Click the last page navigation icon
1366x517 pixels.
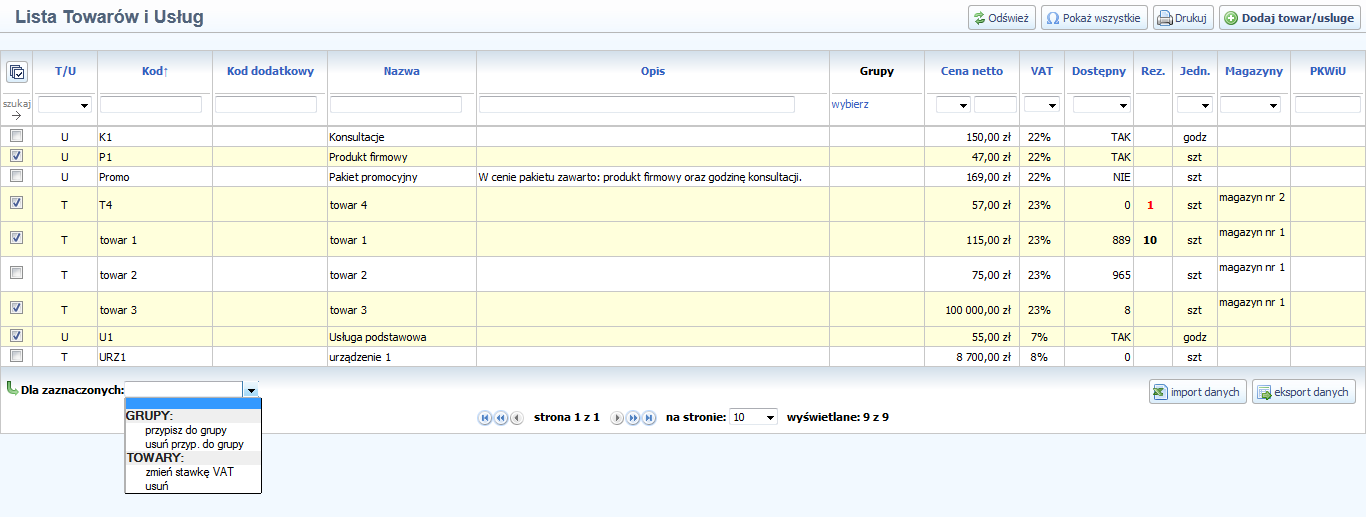click(649, 418)
